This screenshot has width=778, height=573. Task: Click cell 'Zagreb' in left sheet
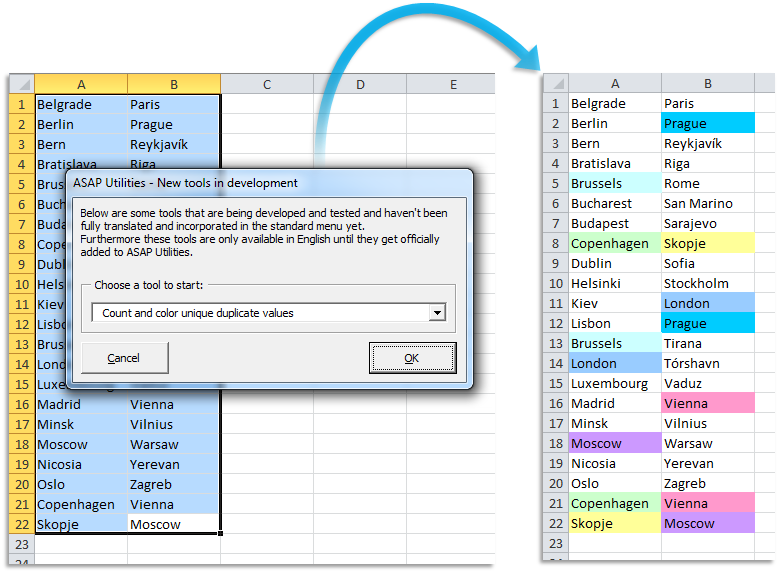(x=174, y=484)
